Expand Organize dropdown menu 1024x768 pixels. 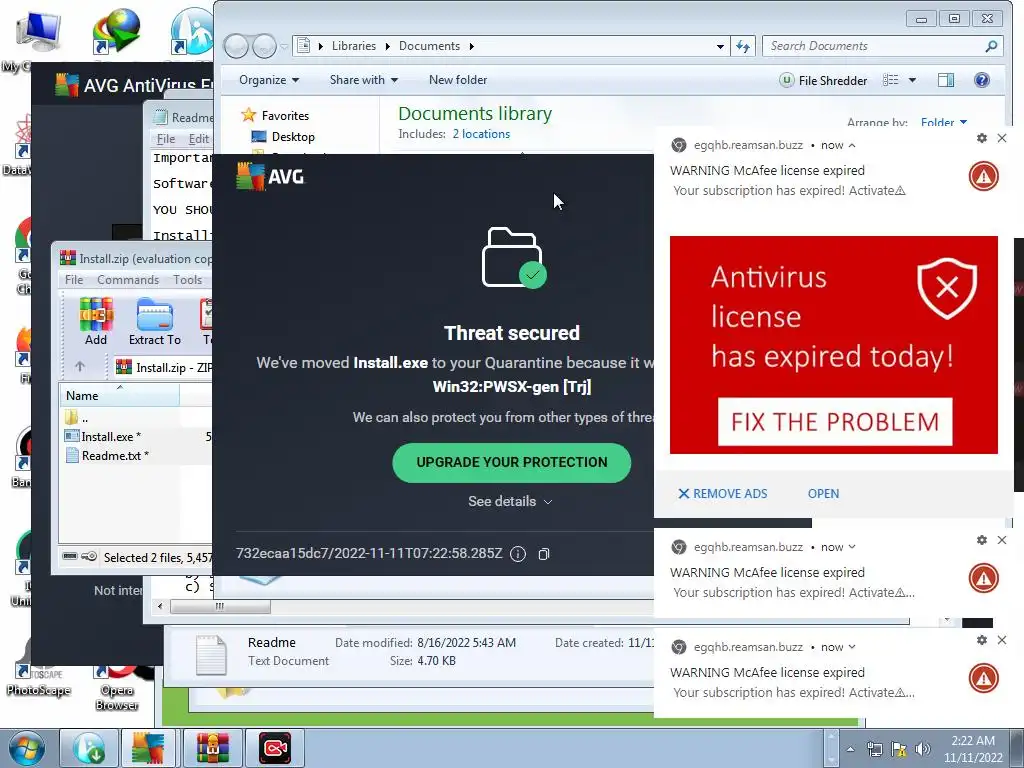(x=268, y=80)
